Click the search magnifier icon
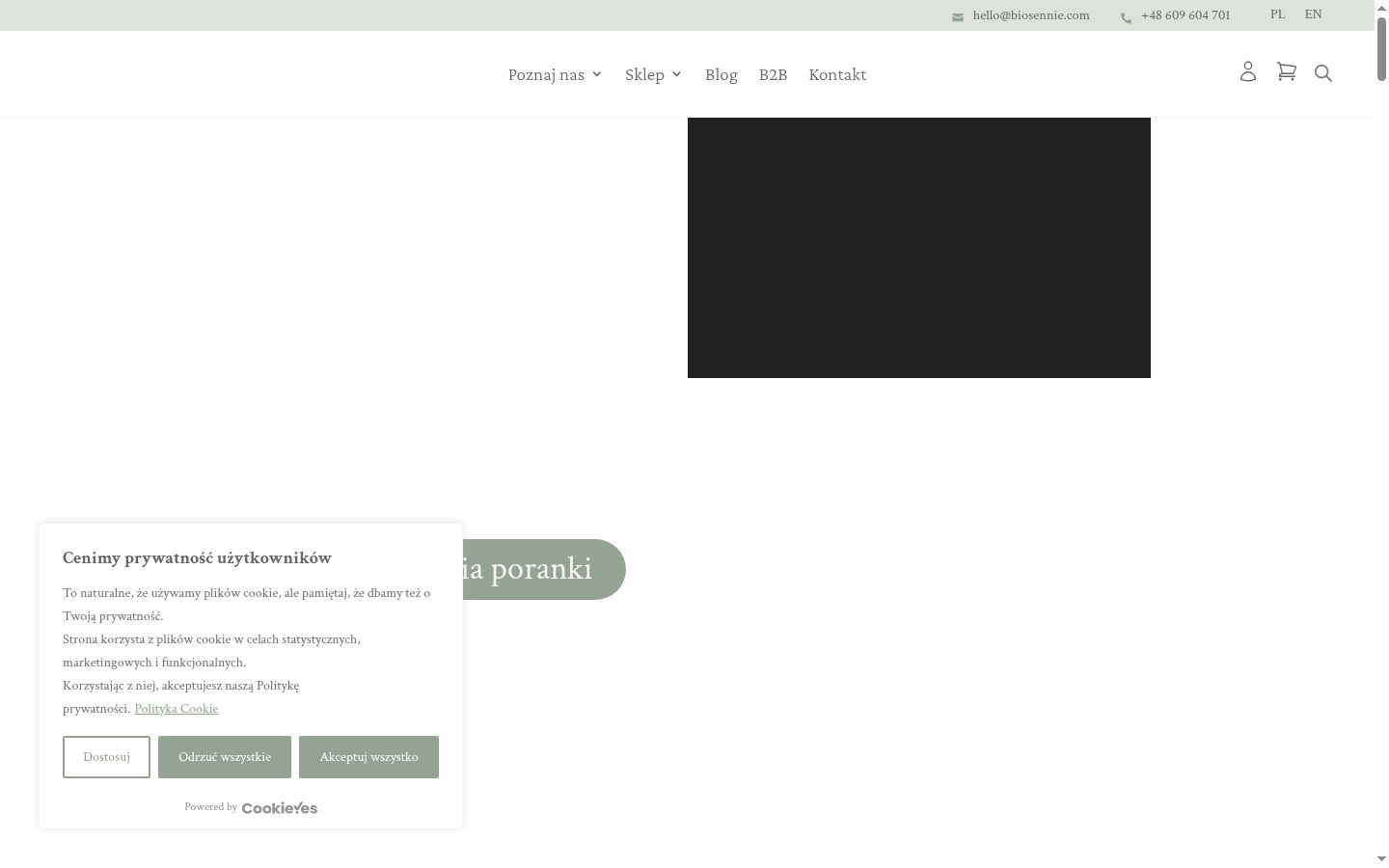 click(x=1323, y=73)
